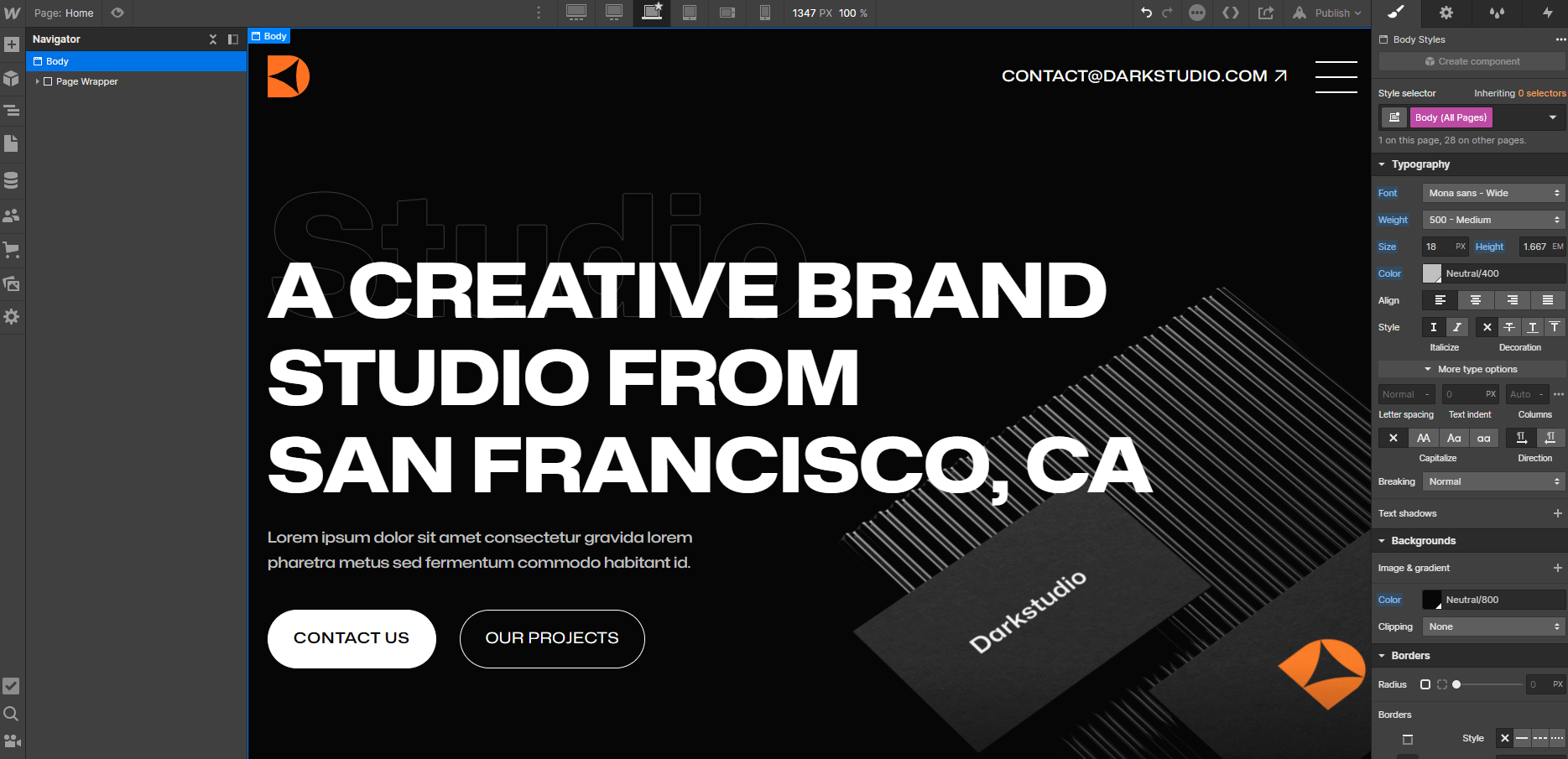Viewport: 1568px width, 759px height.
Task: Switch to mobile portrait breakpoint
Action: 764,13
